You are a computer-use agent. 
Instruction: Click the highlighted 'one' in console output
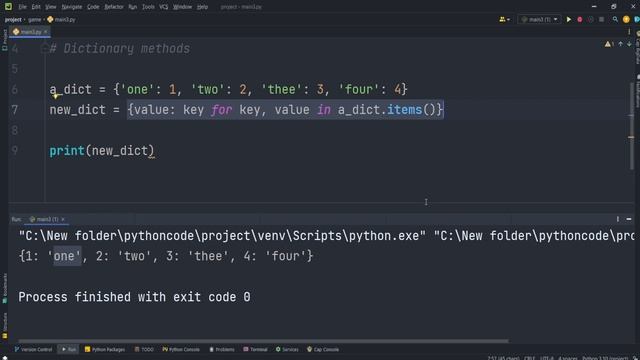click(67, 256)
